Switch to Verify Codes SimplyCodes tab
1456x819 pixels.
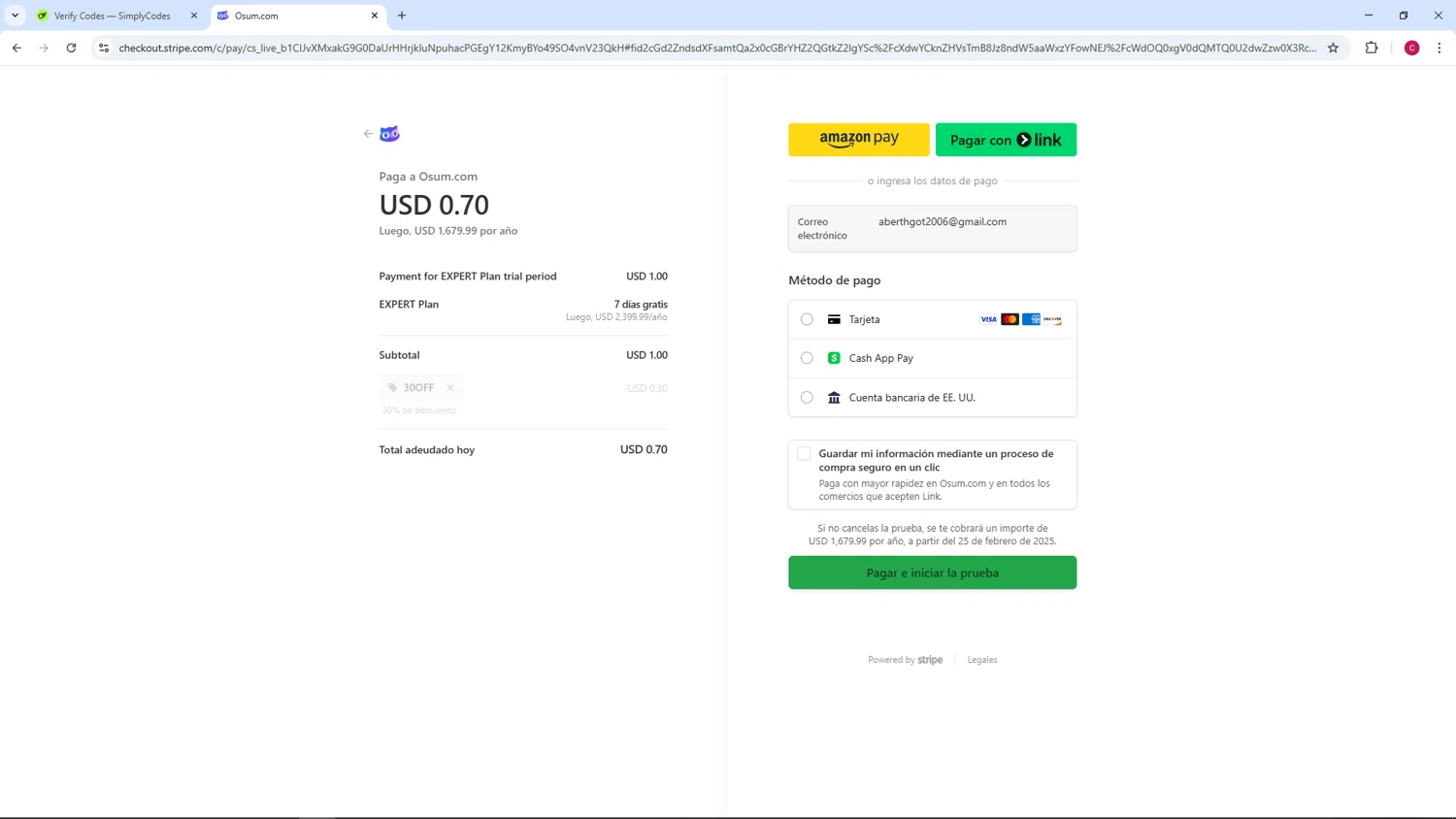(112, 16)
